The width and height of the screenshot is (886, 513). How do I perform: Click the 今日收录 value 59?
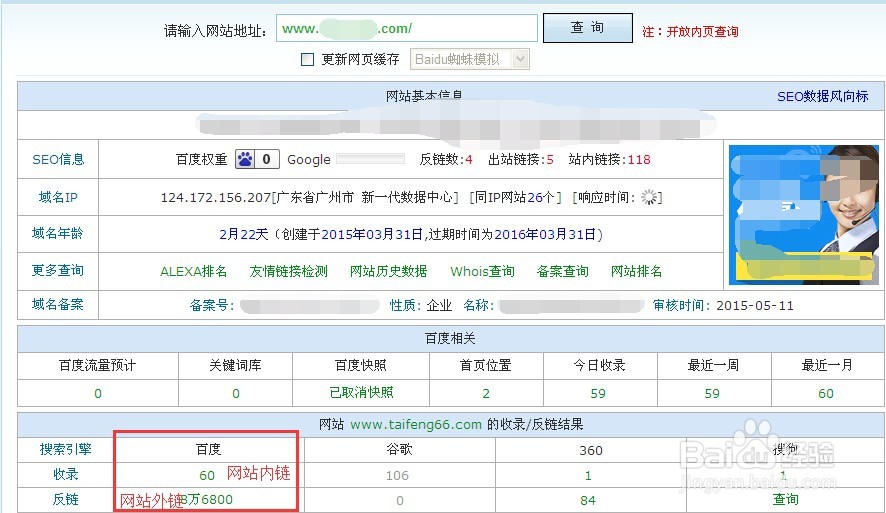coord(598,393)
